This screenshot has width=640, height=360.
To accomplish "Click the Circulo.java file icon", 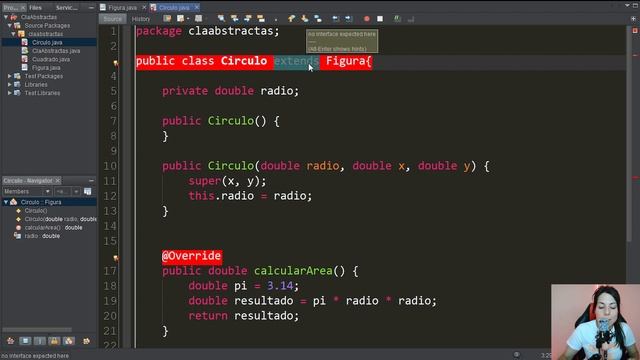I will pos(25,42).
